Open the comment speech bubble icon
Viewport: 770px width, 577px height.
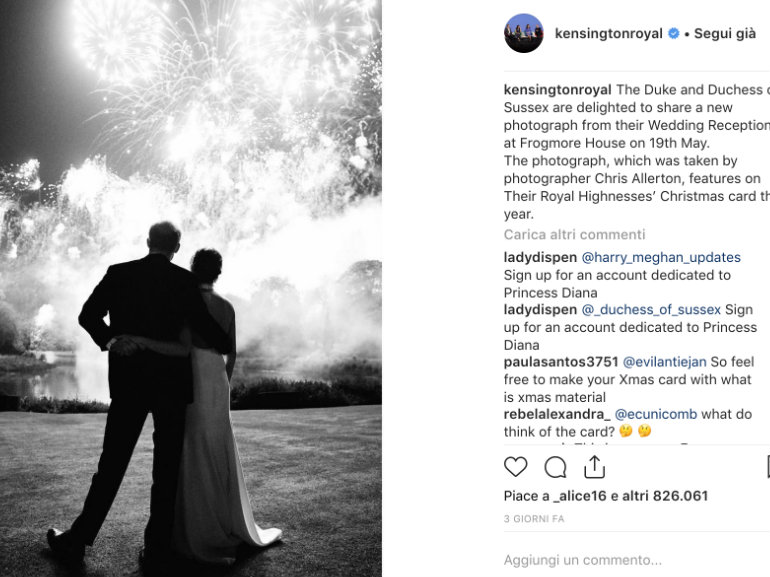[555, 467]
